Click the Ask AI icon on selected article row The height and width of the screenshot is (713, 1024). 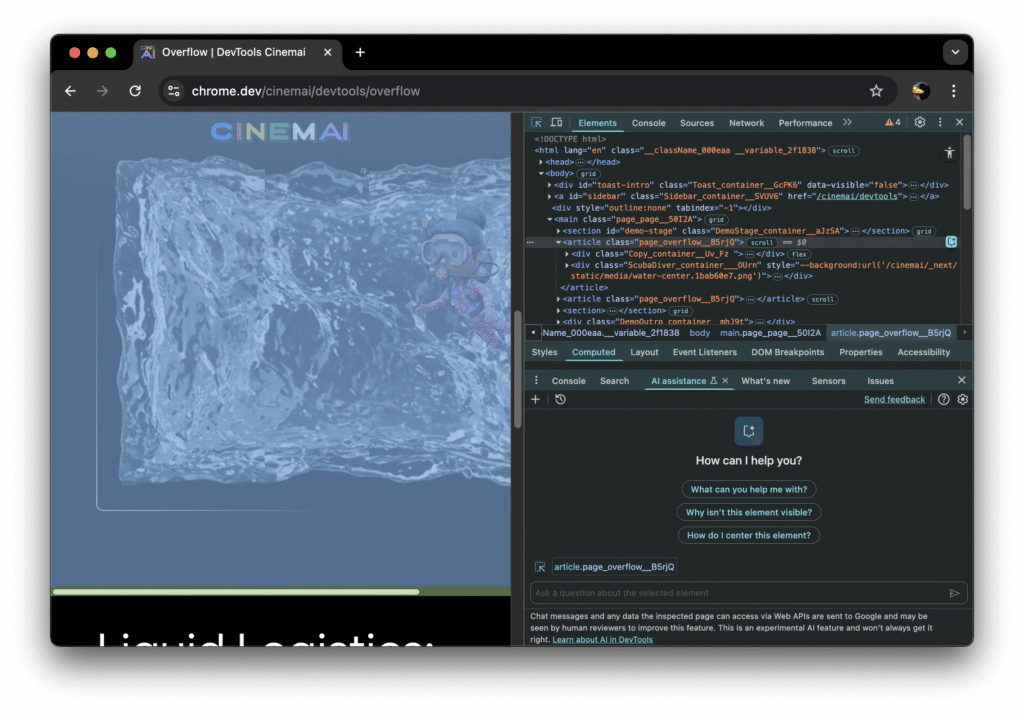[951, 242]
